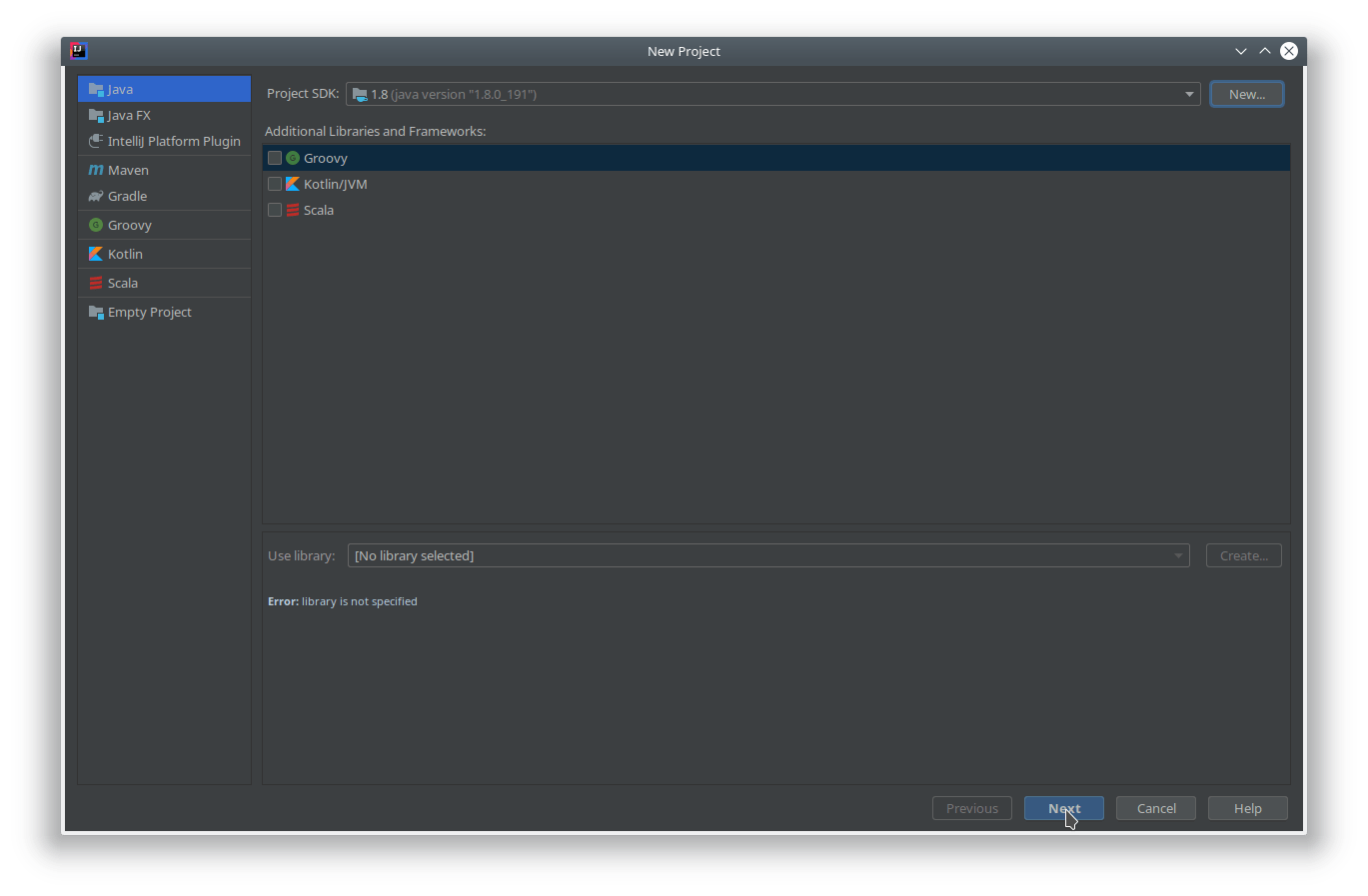Click the 'Kotlin/JVM' label in frameworks list

[x=336, y=184]
